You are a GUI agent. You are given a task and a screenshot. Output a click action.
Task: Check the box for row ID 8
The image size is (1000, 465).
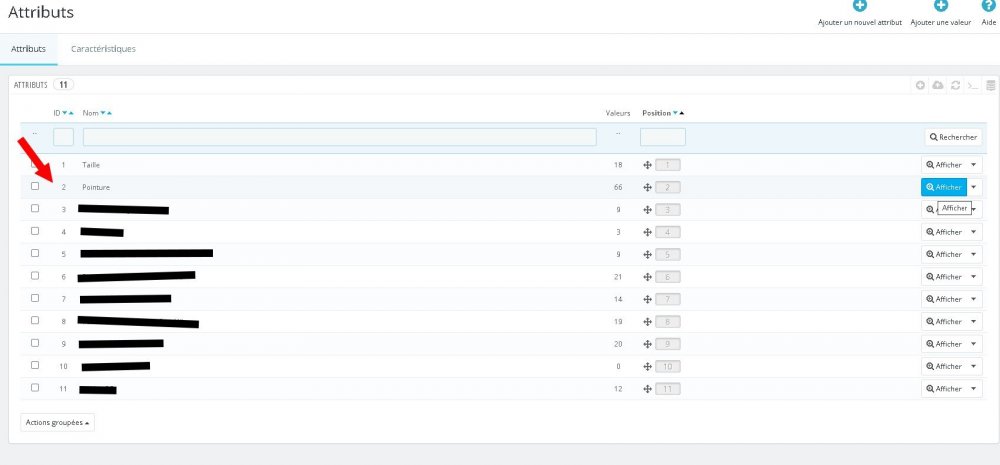click(35, 320)
